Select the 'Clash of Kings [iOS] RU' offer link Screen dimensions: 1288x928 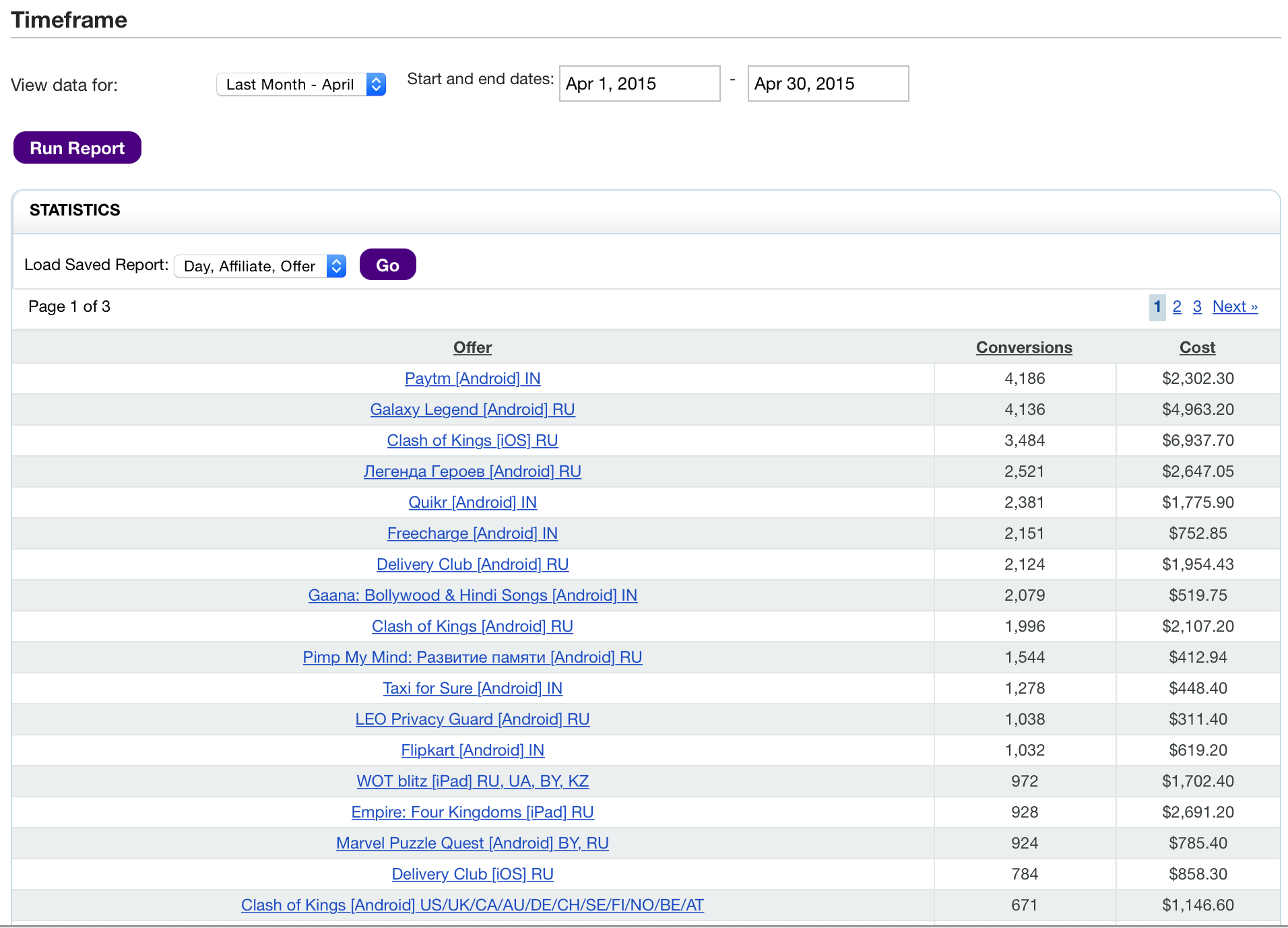pyautogui.click(x=472, y=440)
